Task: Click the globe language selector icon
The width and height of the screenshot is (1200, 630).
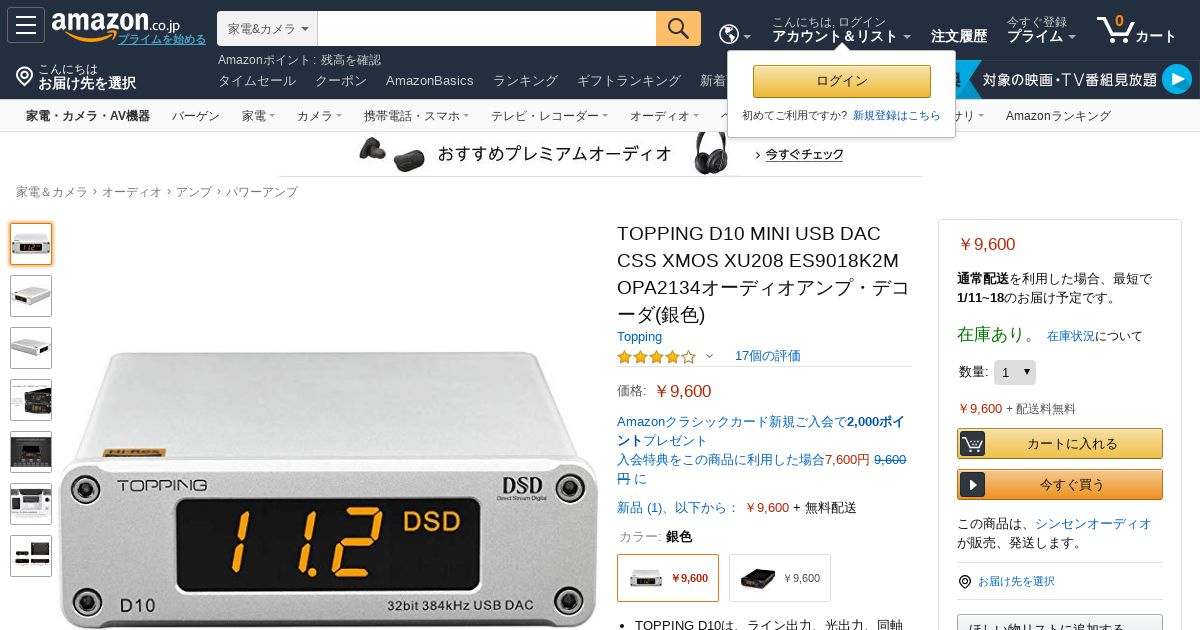Action: click(x=729, y=34)
